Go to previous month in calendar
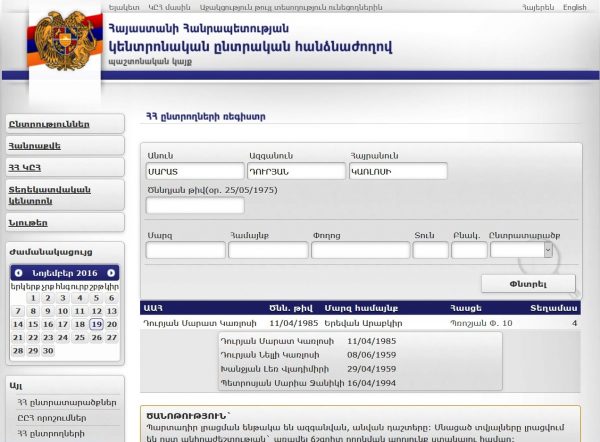This screenshot has height=442, width=600. point(17,272)
